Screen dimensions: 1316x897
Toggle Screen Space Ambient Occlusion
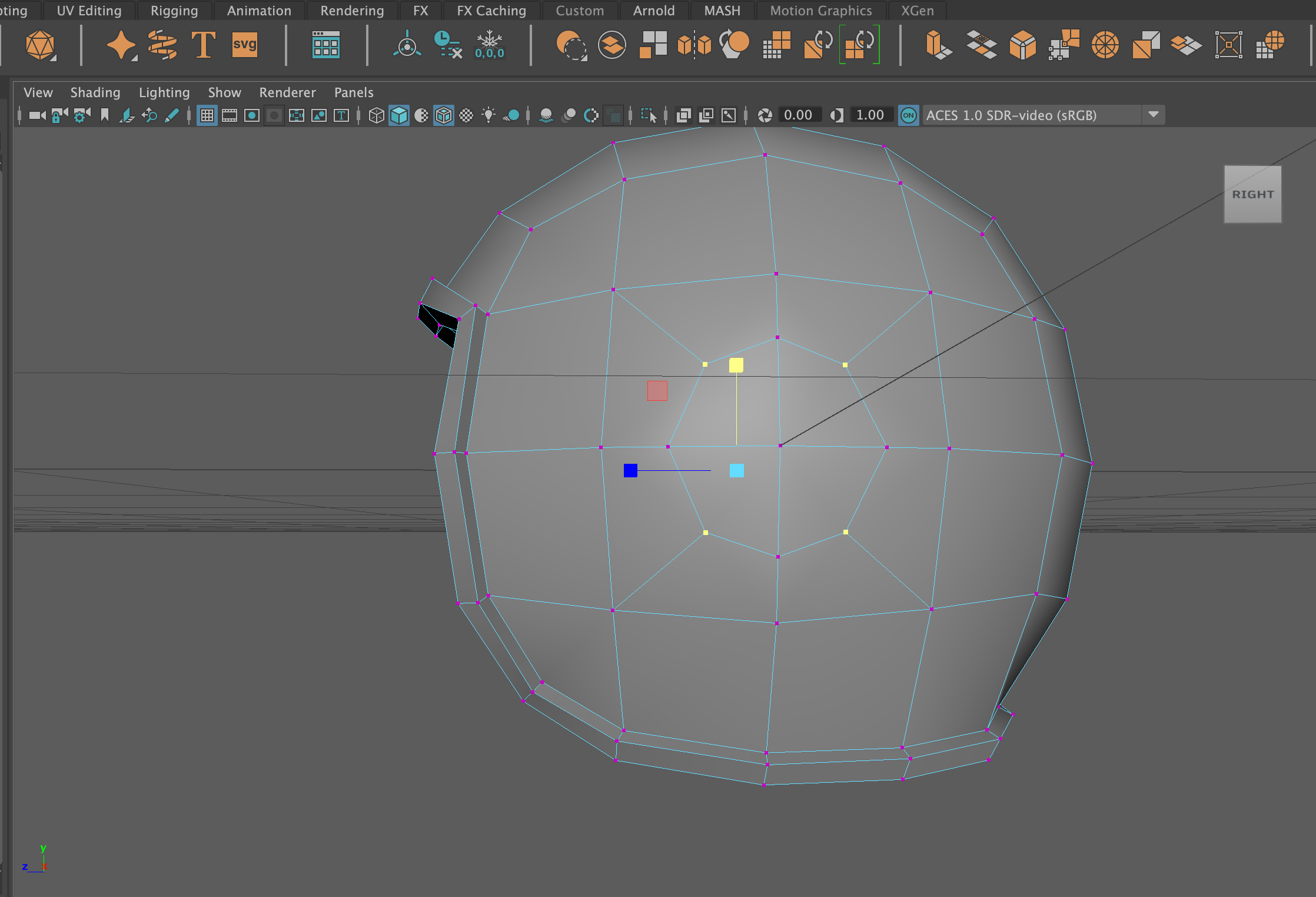pos(546,115)
